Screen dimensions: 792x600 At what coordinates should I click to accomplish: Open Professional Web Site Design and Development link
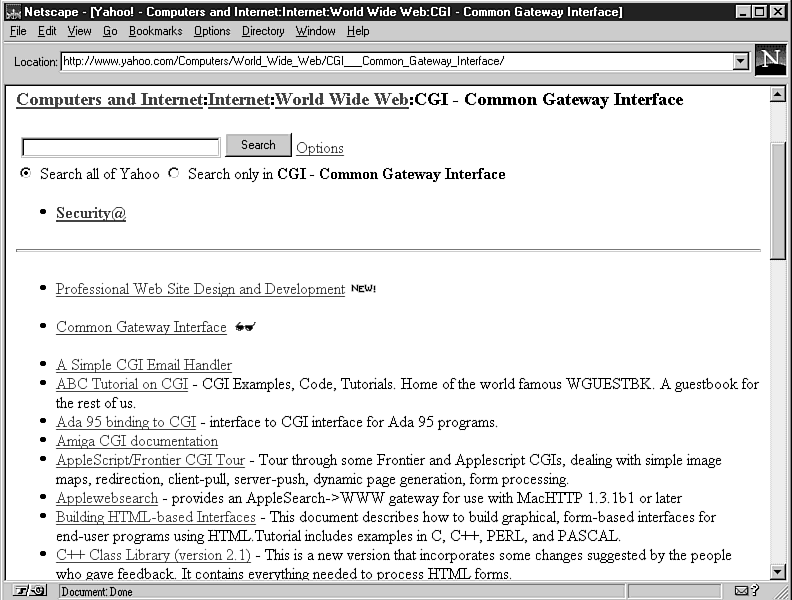200,289
